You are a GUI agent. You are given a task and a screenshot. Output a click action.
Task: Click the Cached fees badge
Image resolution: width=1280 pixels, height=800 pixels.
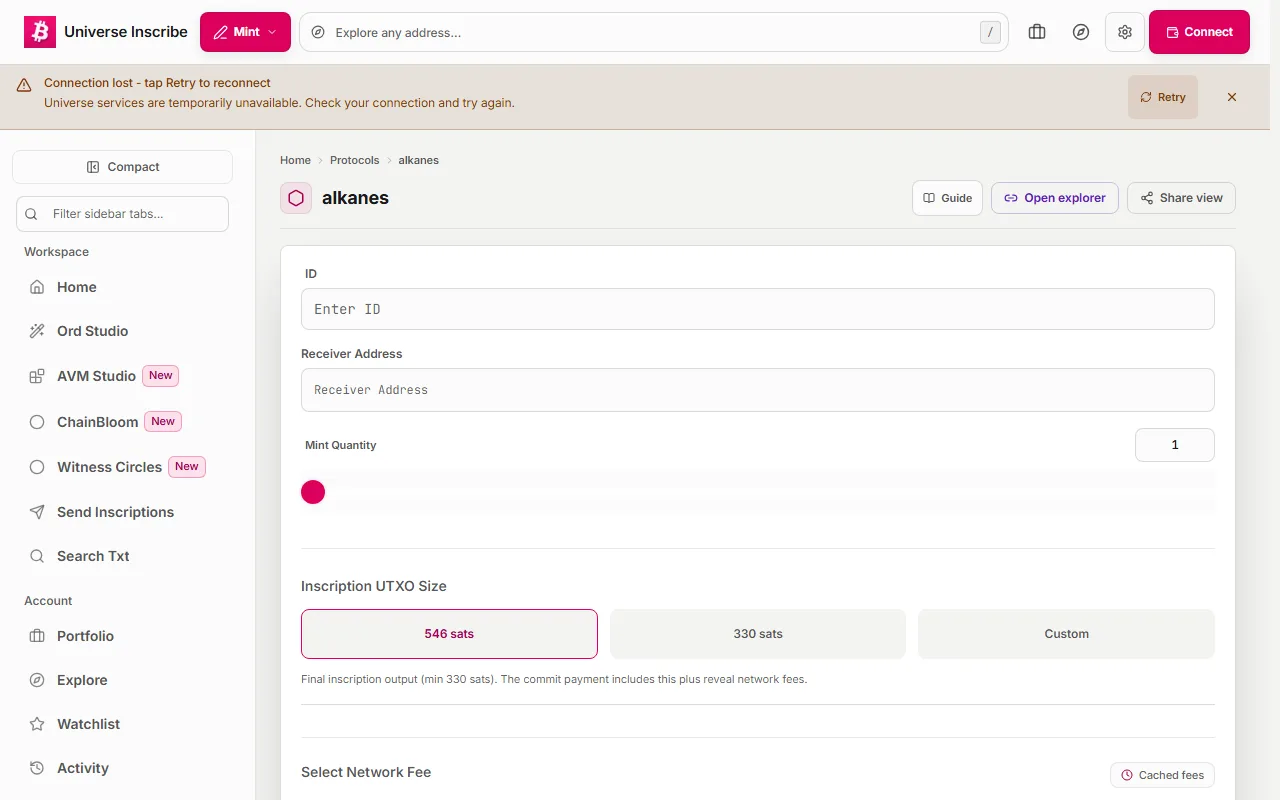1162,775
